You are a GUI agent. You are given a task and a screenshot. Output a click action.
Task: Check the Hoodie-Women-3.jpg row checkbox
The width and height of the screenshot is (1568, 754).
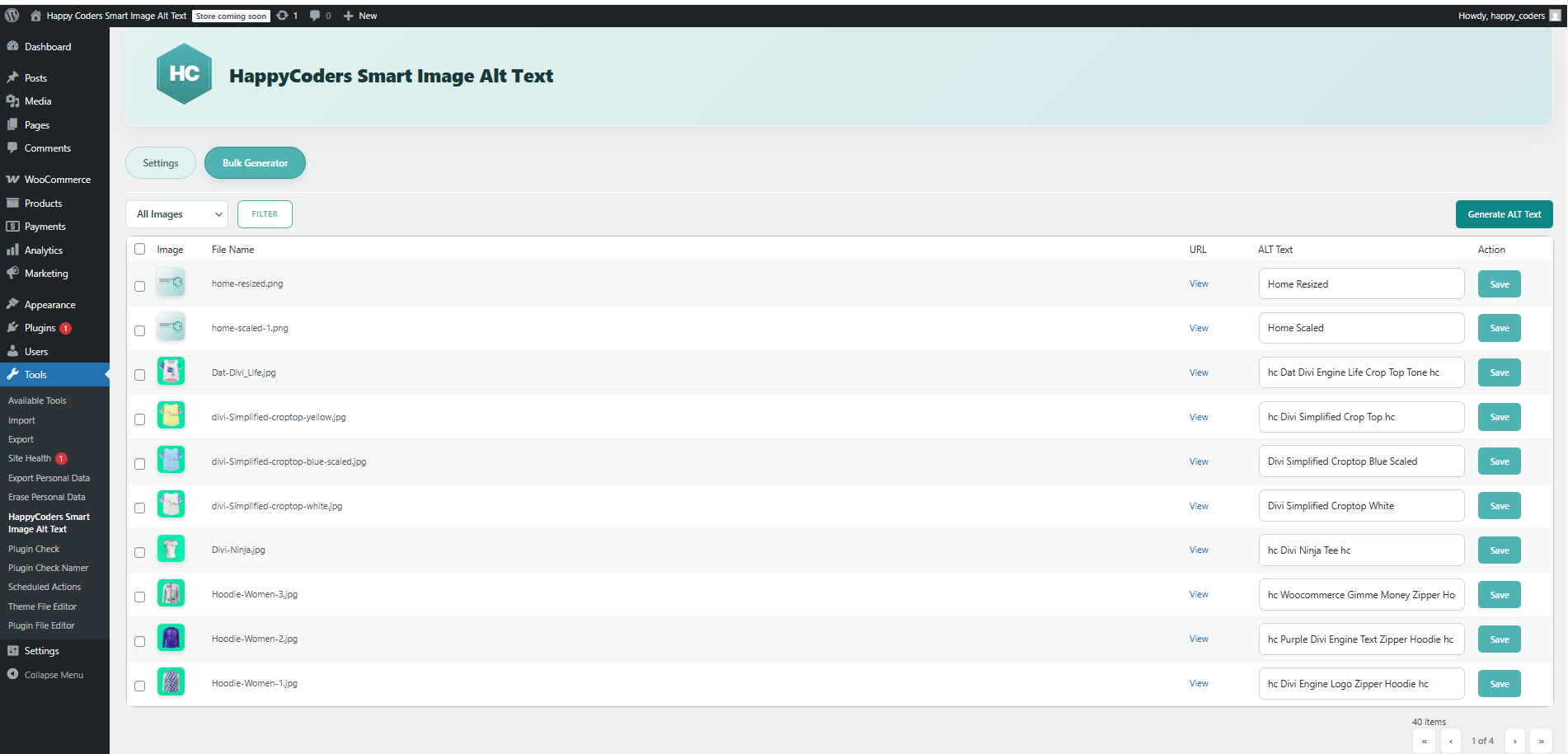pyautogui.click(x=139, y=597)
